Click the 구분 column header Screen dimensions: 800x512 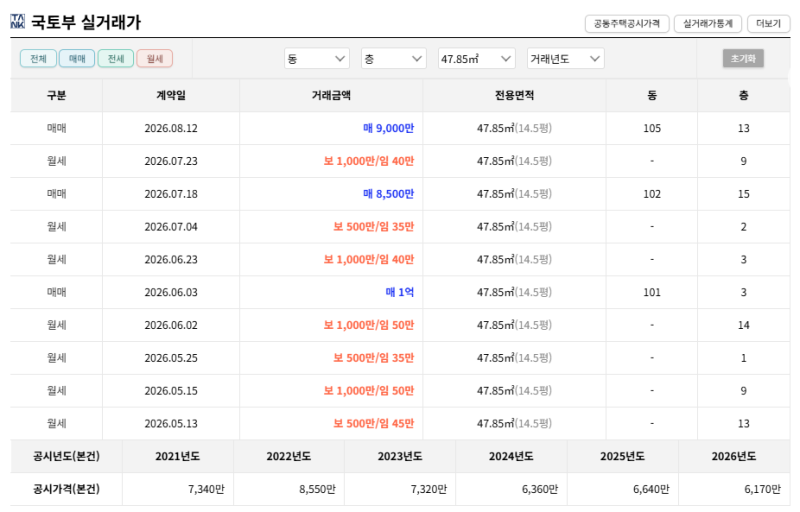[57, 95]
